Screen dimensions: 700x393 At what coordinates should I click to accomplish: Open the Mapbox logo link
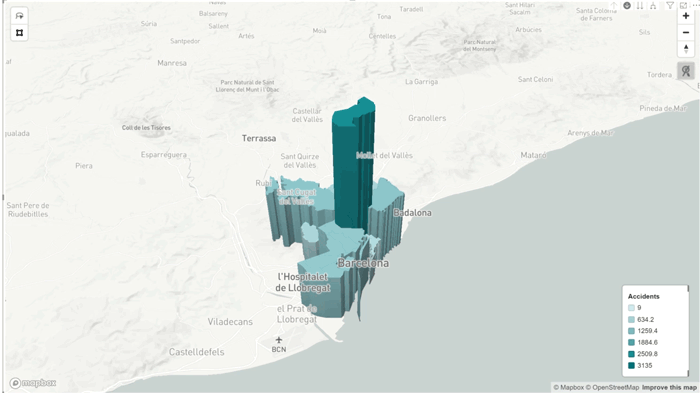33,383
